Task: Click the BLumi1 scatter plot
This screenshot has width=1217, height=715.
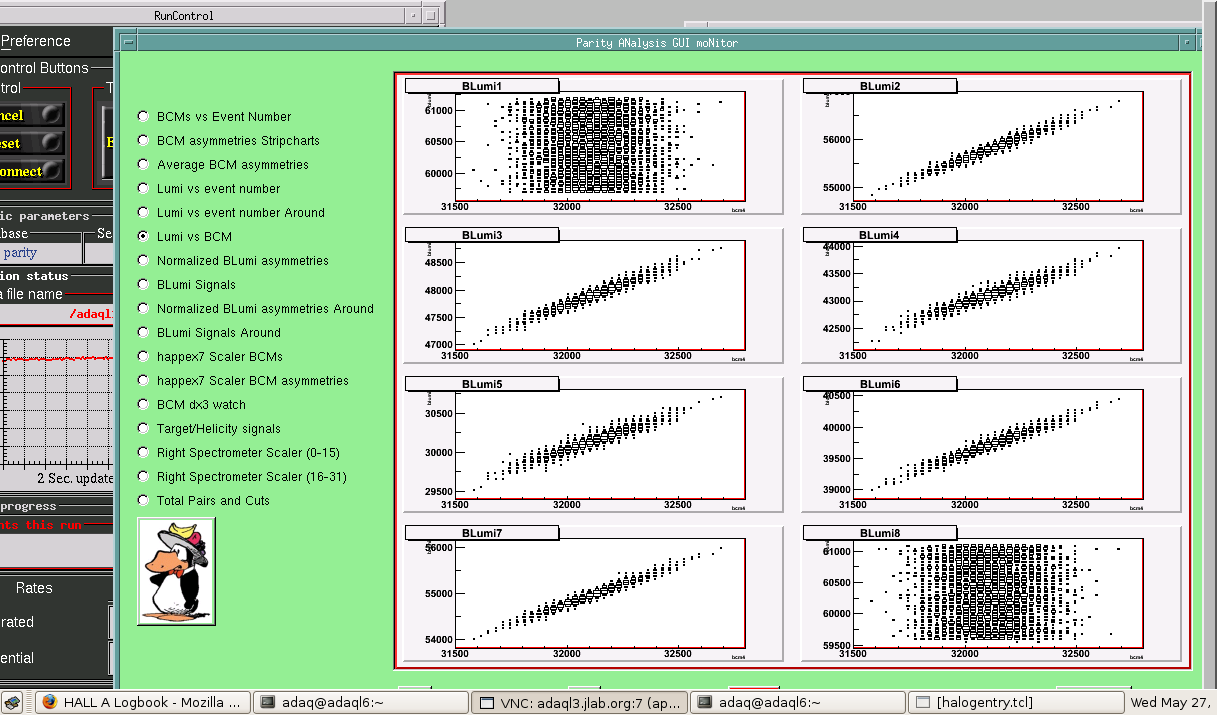Action: tap(600, 146)
